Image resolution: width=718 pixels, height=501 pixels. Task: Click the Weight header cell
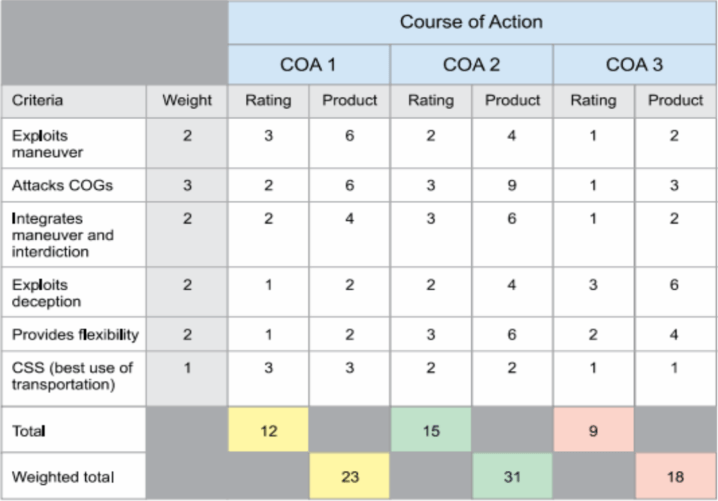click(x=187, y=101)
